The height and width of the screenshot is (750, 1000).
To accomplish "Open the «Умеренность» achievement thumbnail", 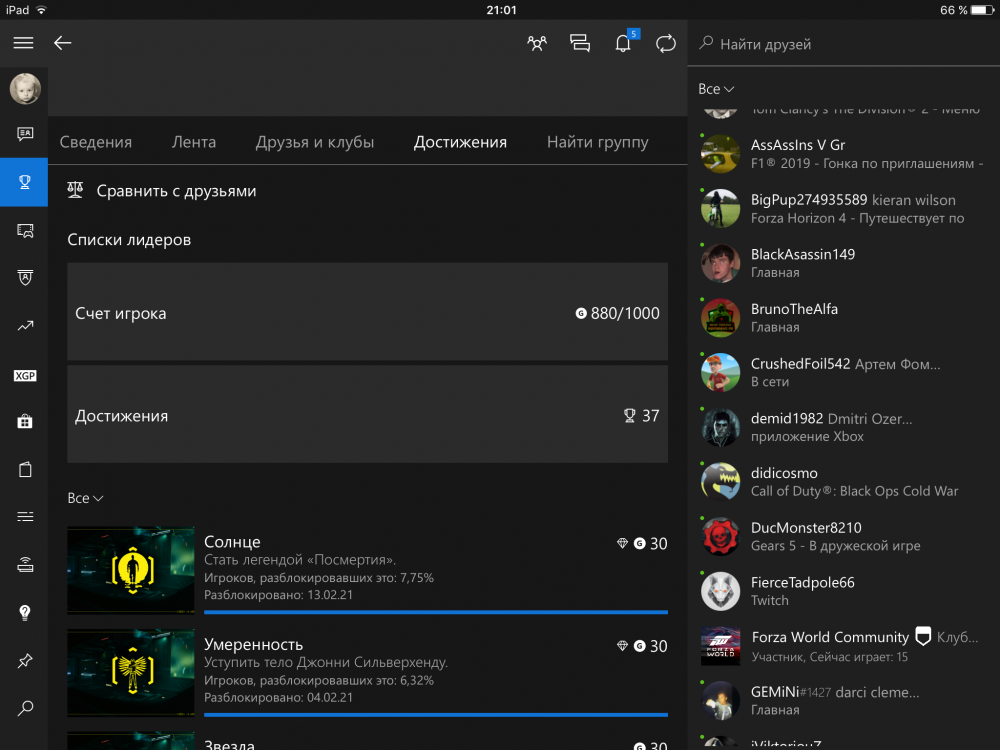I will (x=131, y=672).
